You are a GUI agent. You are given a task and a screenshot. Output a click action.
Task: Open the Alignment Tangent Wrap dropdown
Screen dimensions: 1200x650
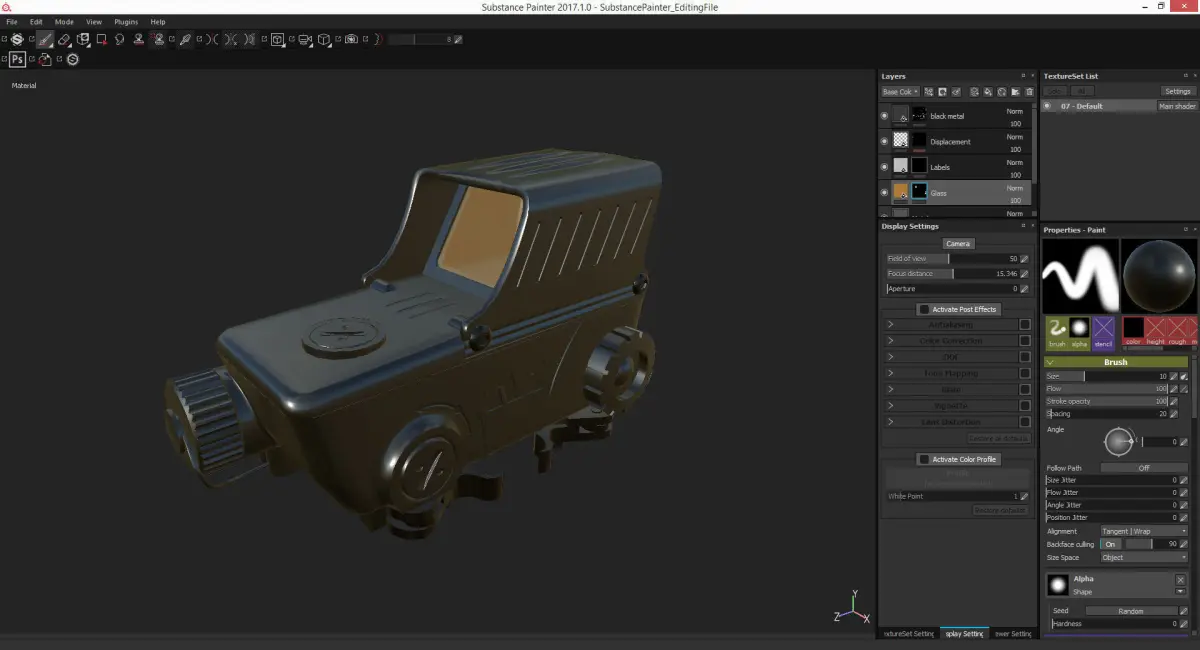tap(1143, 531)
